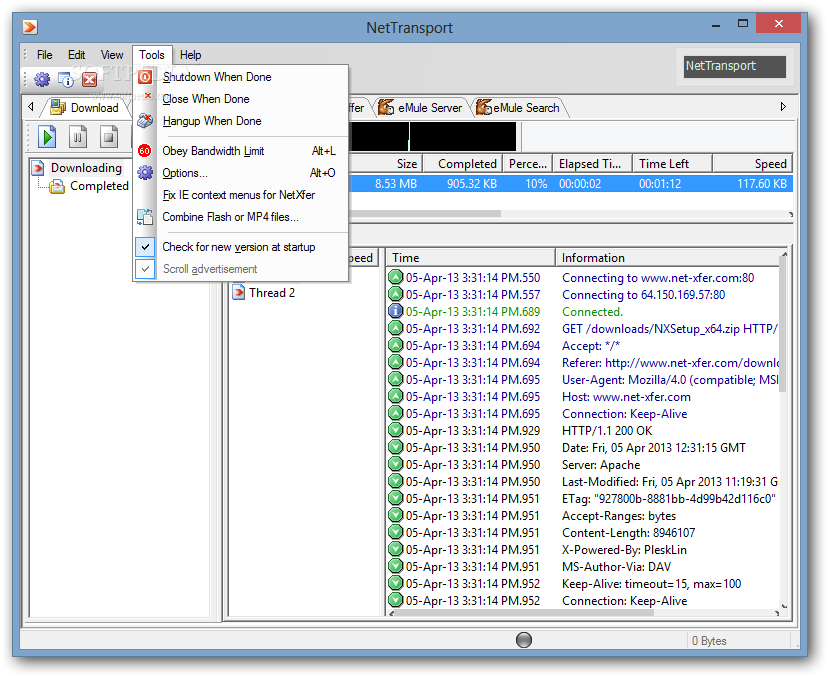Click the Downloading folder icon in tree
The image size is (828, 677).
(38, 168)
